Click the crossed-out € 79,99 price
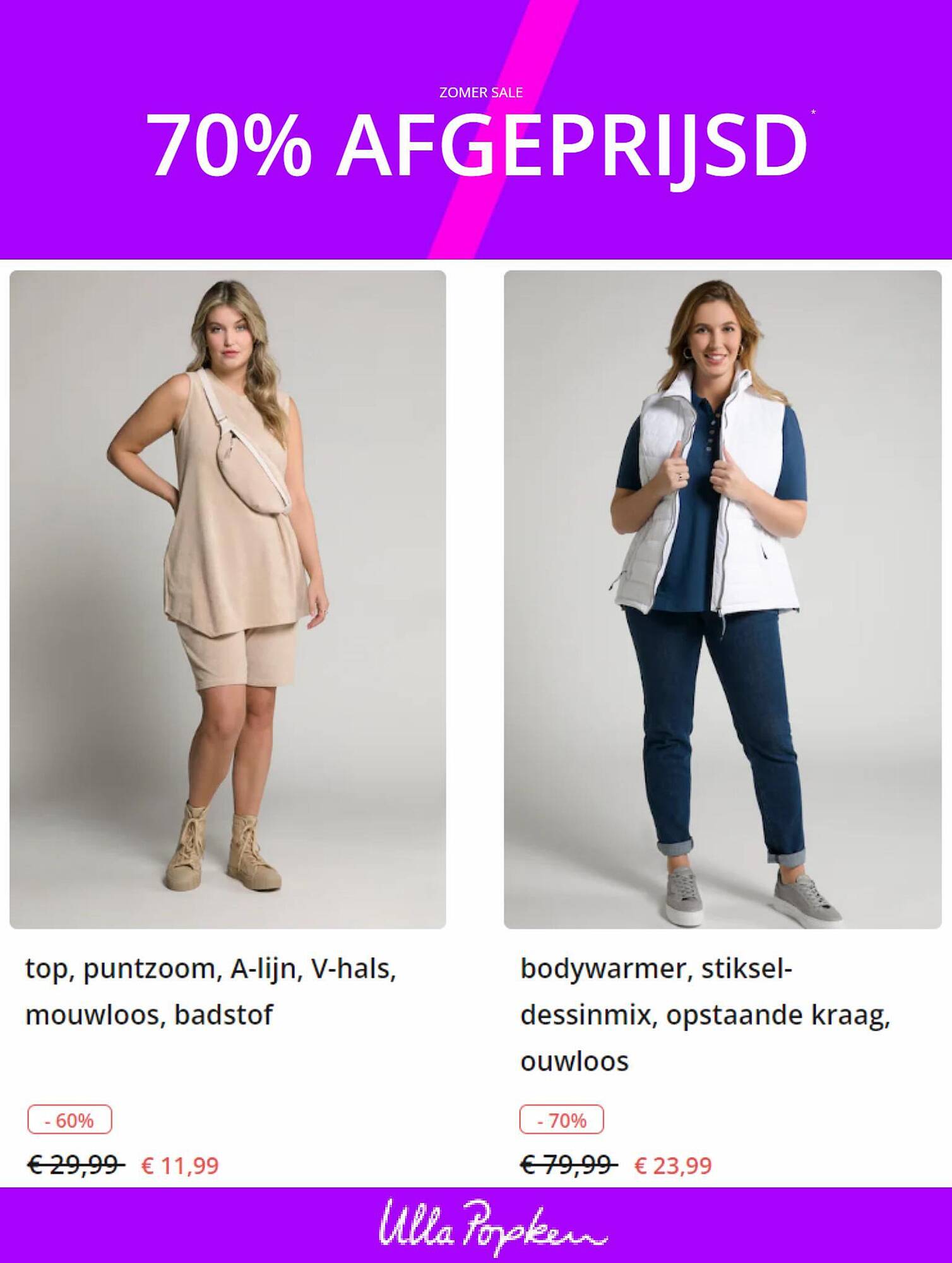The width and height of the screenshot is (952, 1263). (x=569, y=1164)
